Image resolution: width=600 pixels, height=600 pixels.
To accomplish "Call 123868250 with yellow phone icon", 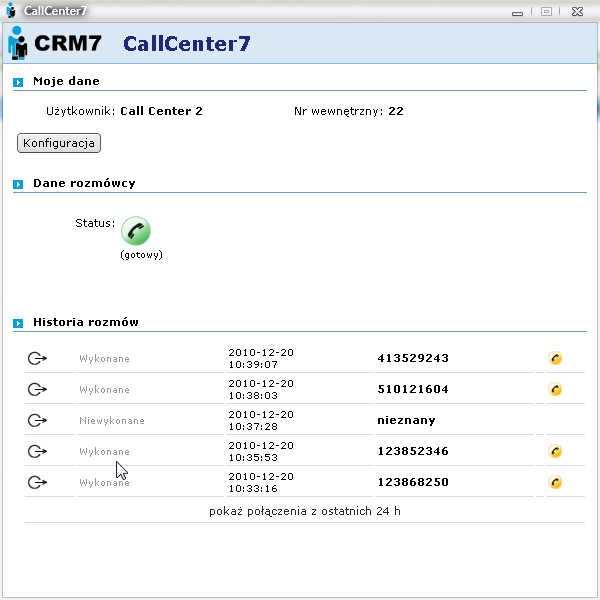I will tap(555, 482).
